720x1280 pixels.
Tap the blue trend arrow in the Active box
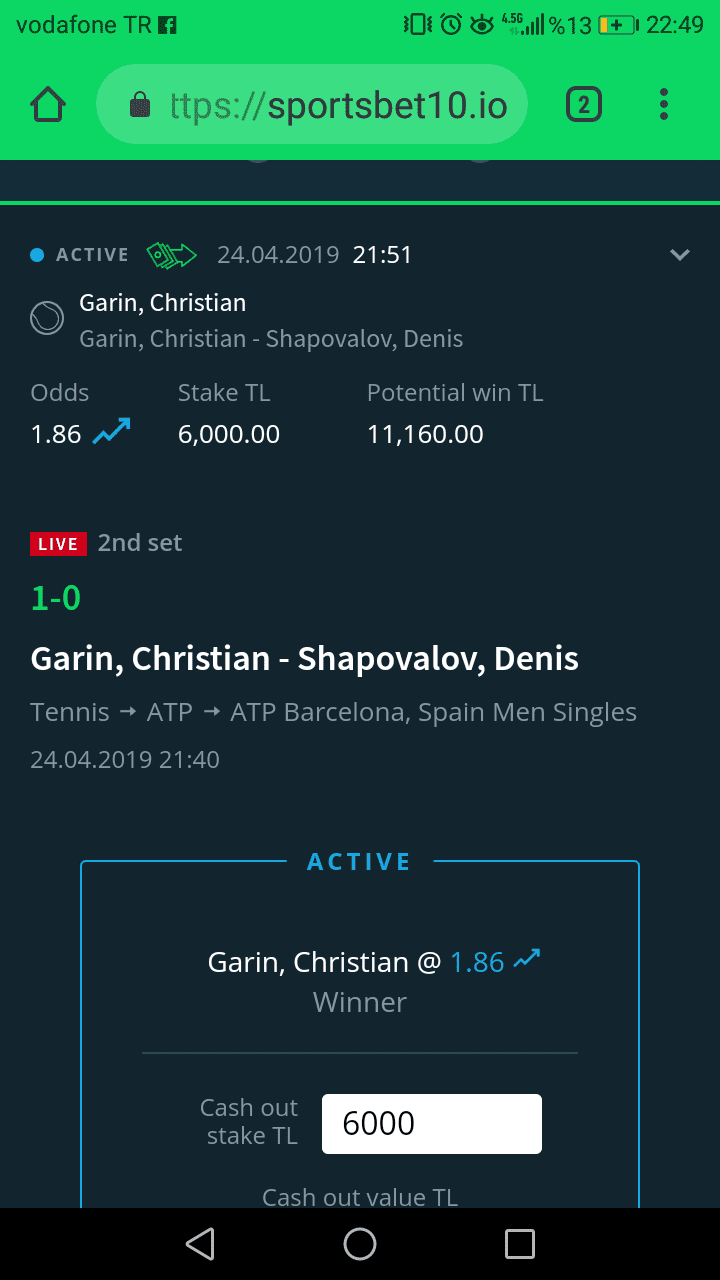526,960
